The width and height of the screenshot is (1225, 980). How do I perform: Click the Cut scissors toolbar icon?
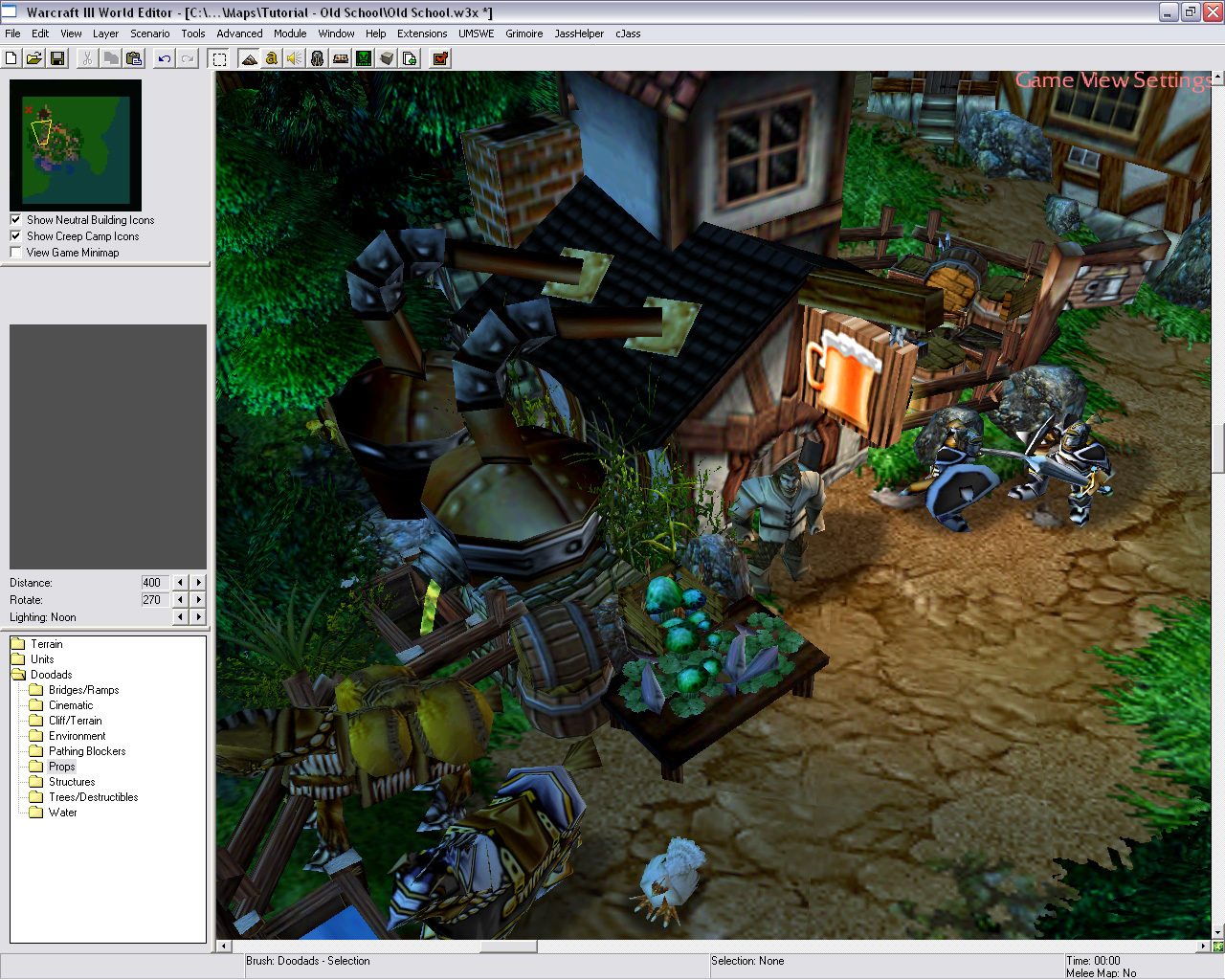(87, 58)
